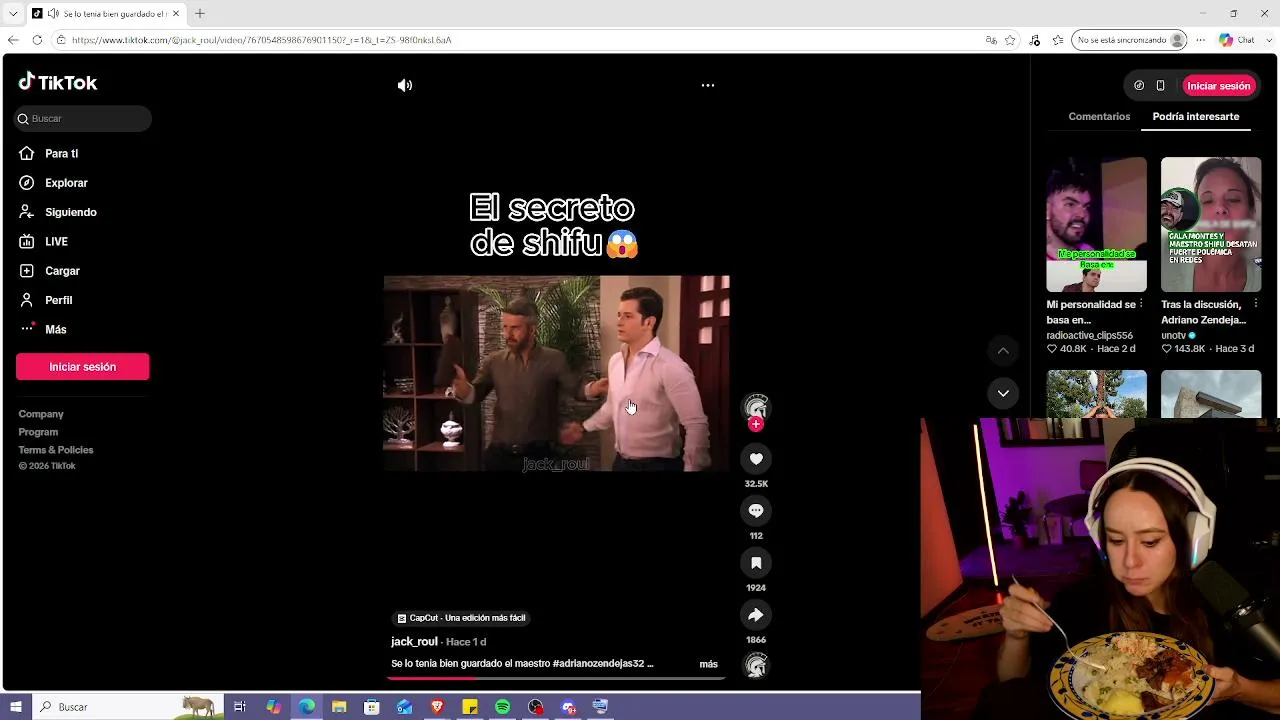Switch to the Podría interesarte tab
The height and width of the screenshot is (720, 1280).
tap(1196, 117)
